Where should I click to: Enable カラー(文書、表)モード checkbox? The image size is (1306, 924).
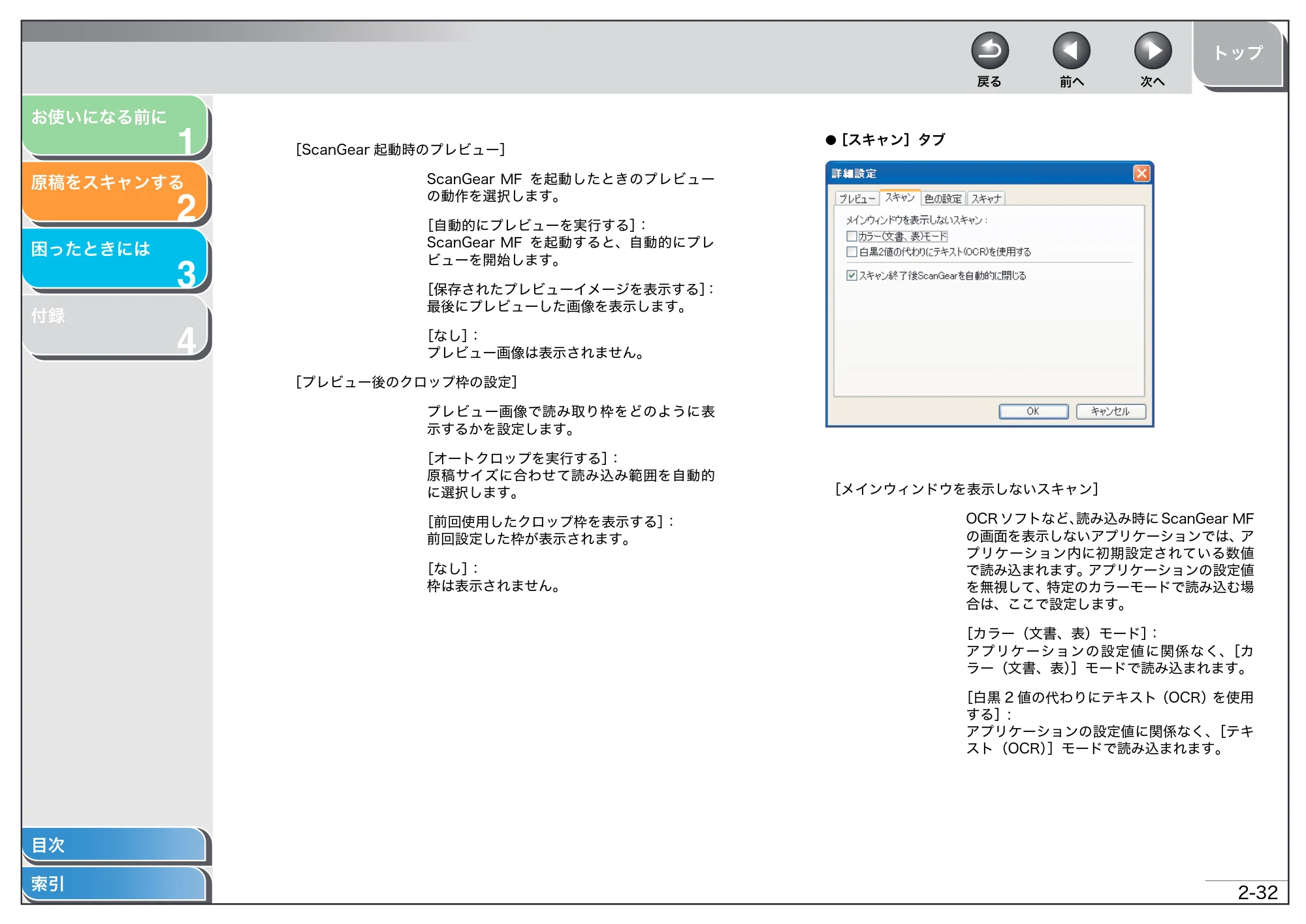(852, 236)
